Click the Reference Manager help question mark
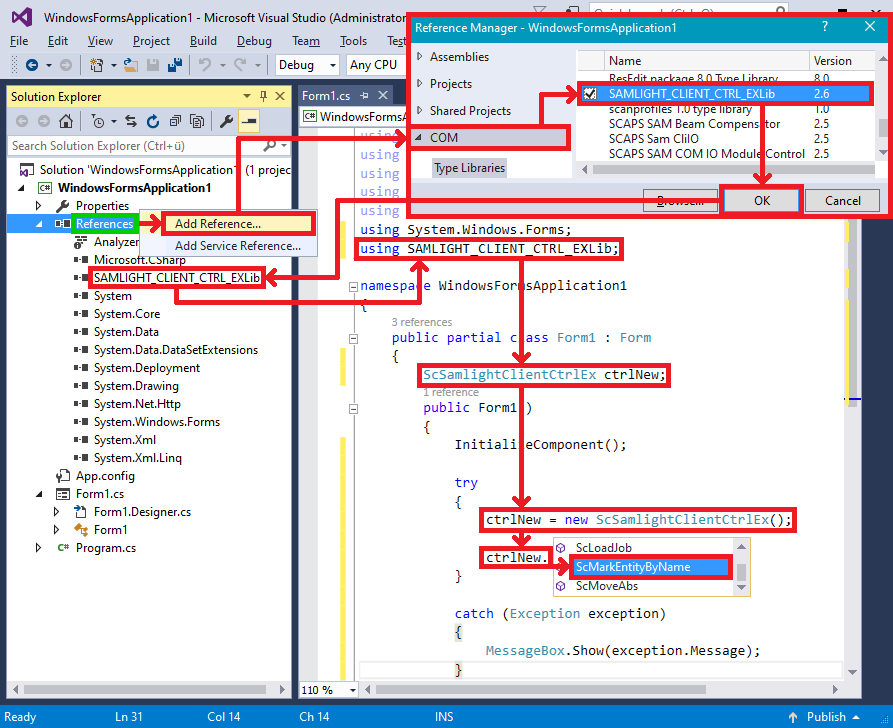This screenshot has height=728, width=893. pos(825,26)
